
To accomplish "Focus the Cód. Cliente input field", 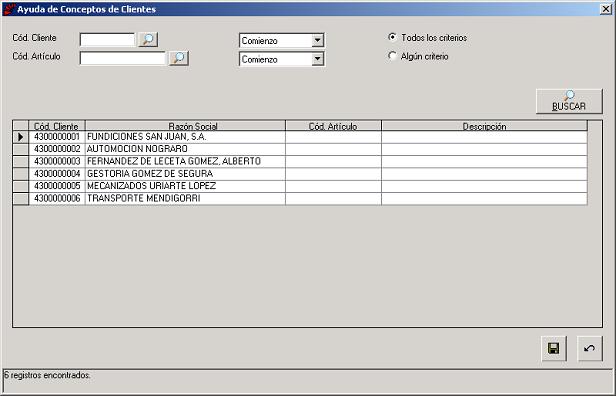I will (x=107, y=40).
